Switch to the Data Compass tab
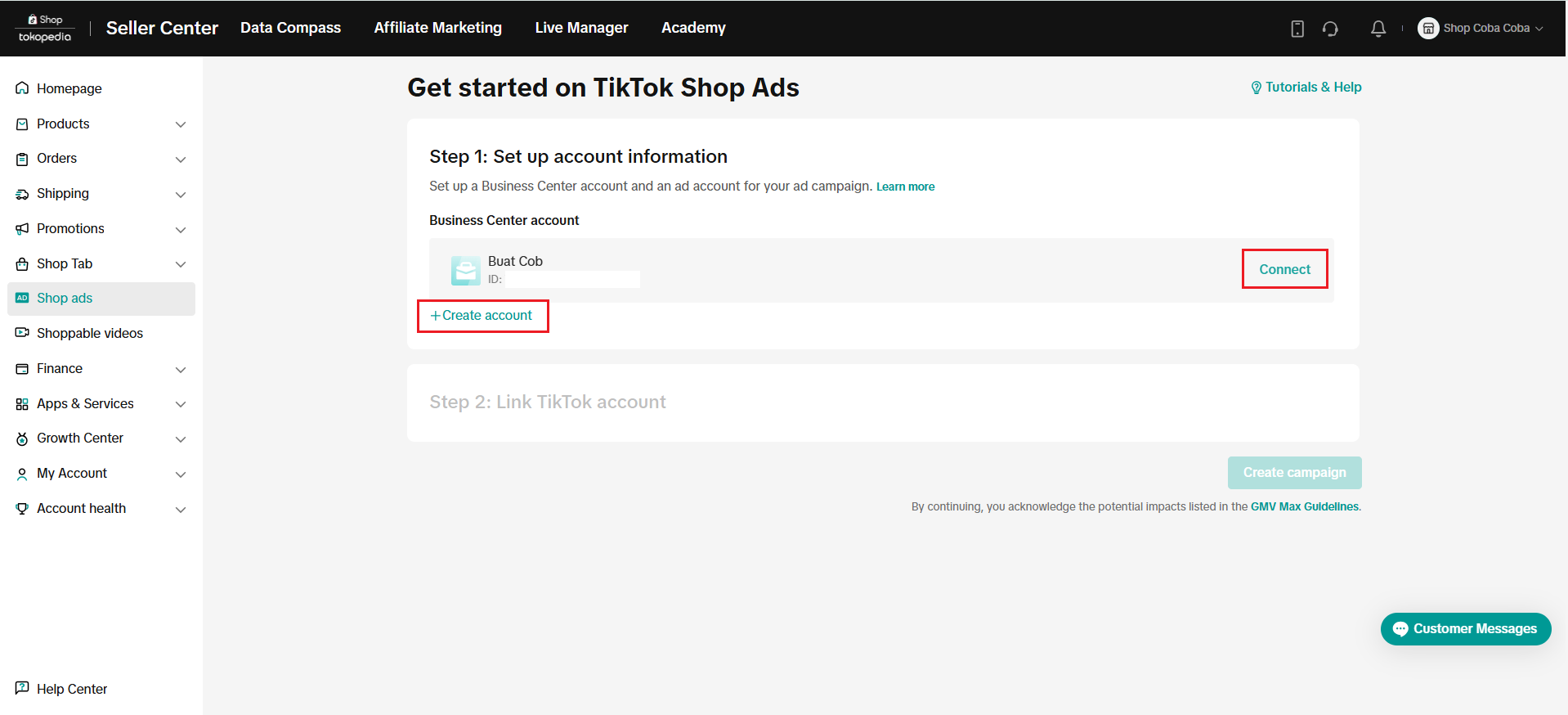The image size is (1568, 715). [290, 28]
